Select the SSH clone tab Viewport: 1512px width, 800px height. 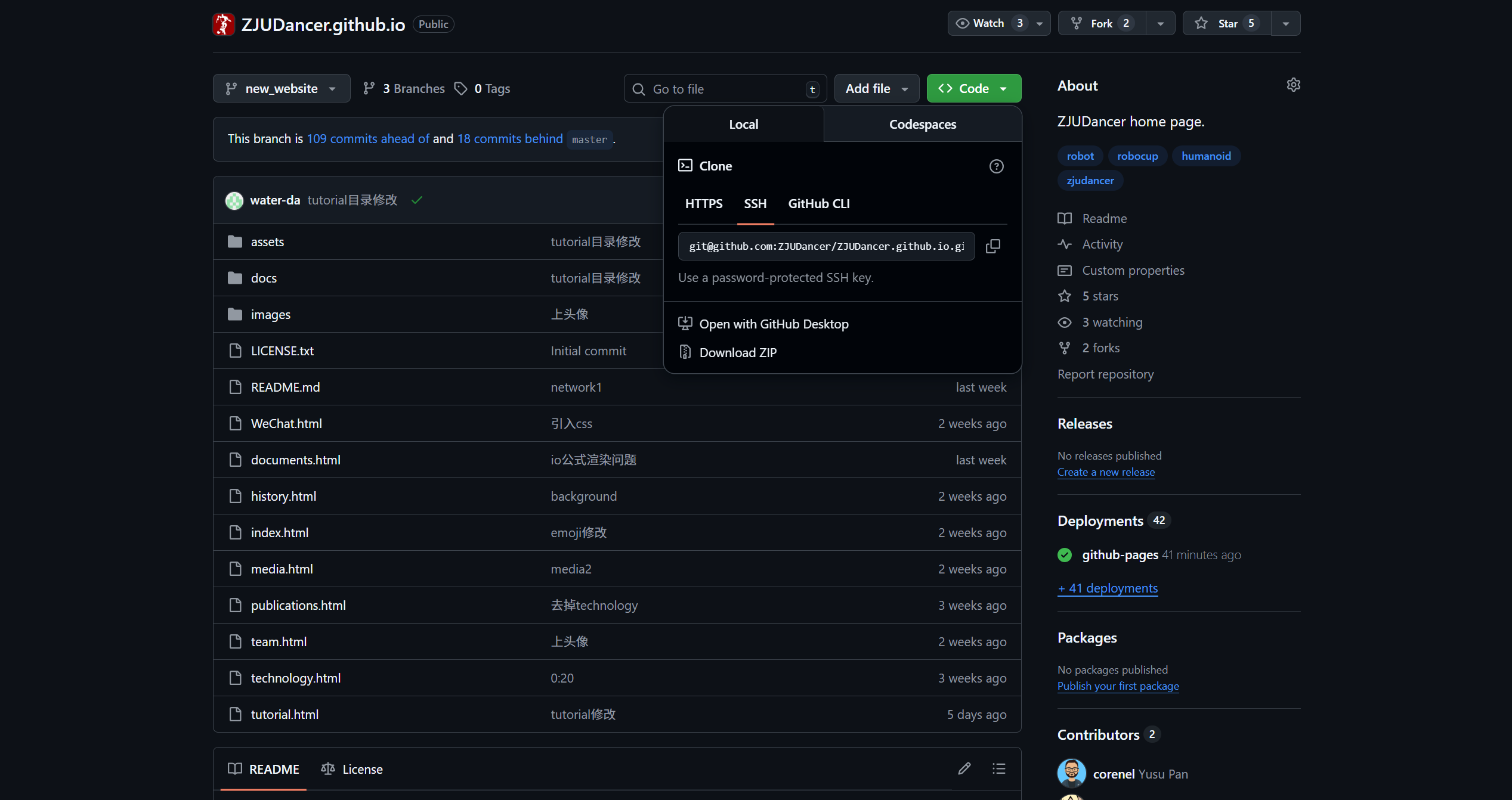tap(755, 204)
